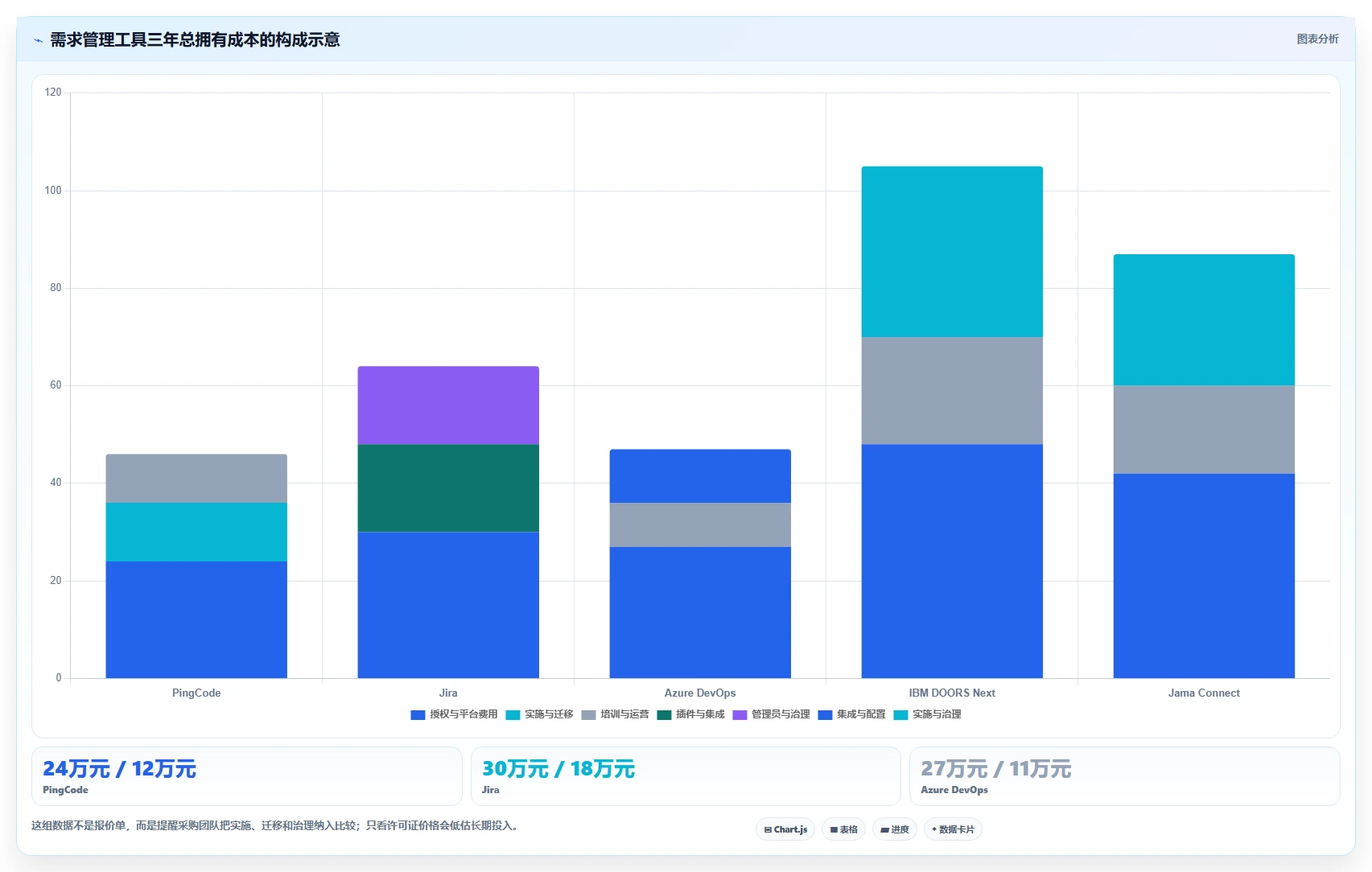Click the 图表分析 label in the header

[x=1317, y=39]
